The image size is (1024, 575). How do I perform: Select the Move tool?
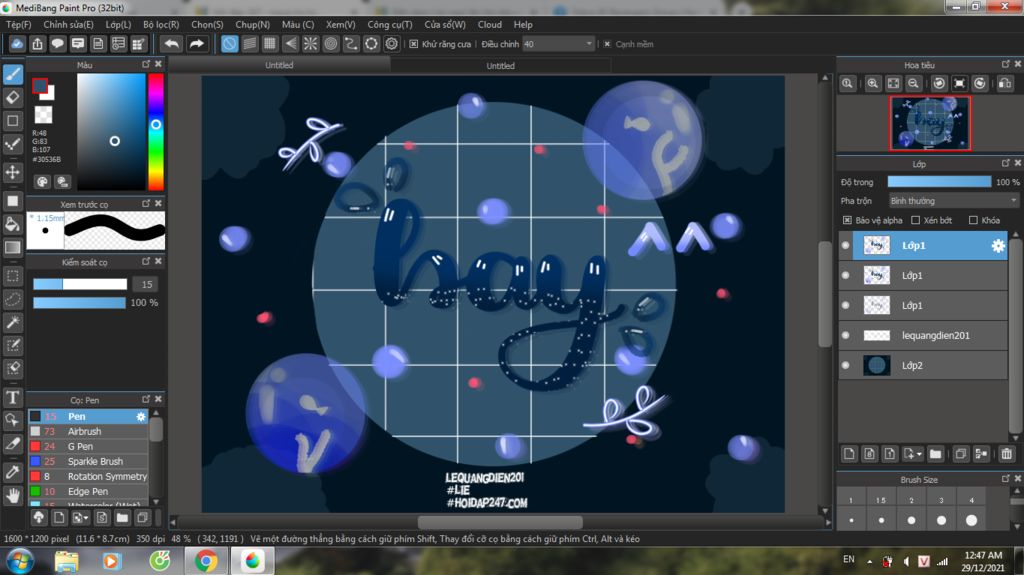tap(13, 172)
